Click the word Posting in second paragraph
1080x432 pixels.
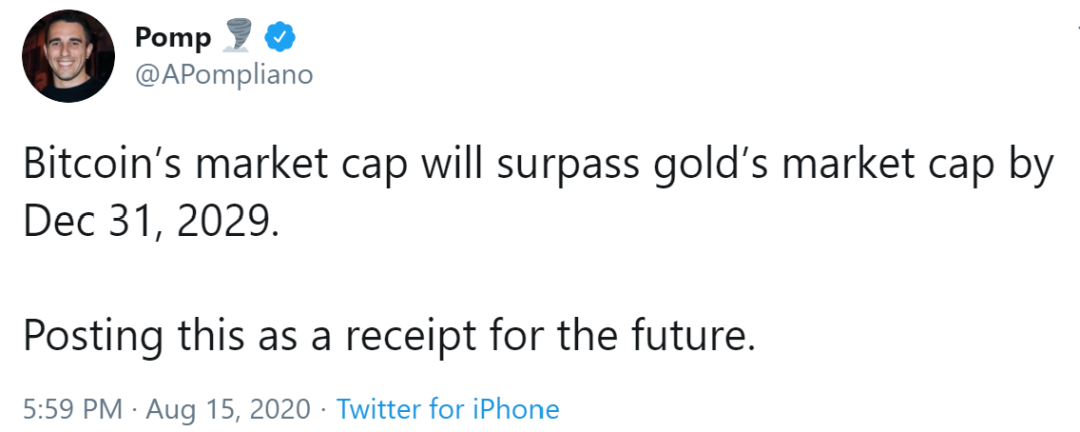[93, 337]
